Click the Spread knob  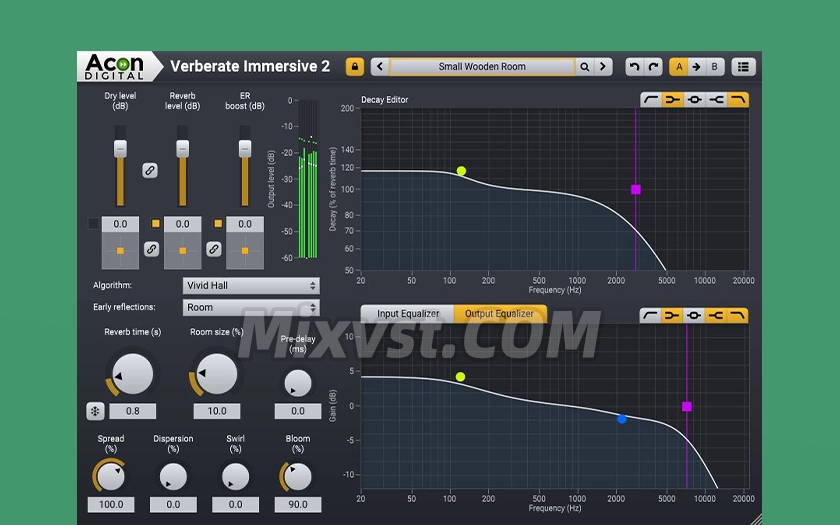tap(111, 477)
